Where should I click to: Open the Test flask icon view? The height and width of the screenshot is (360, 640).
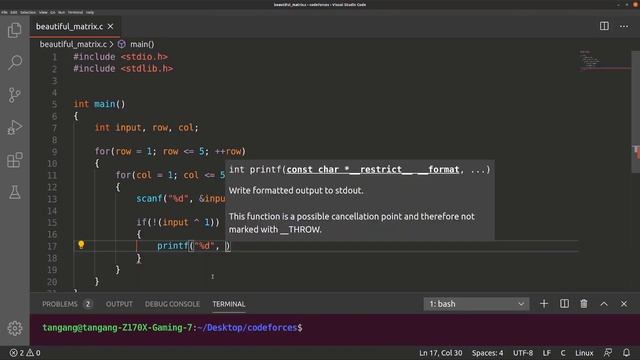click(x=15, y=192)
